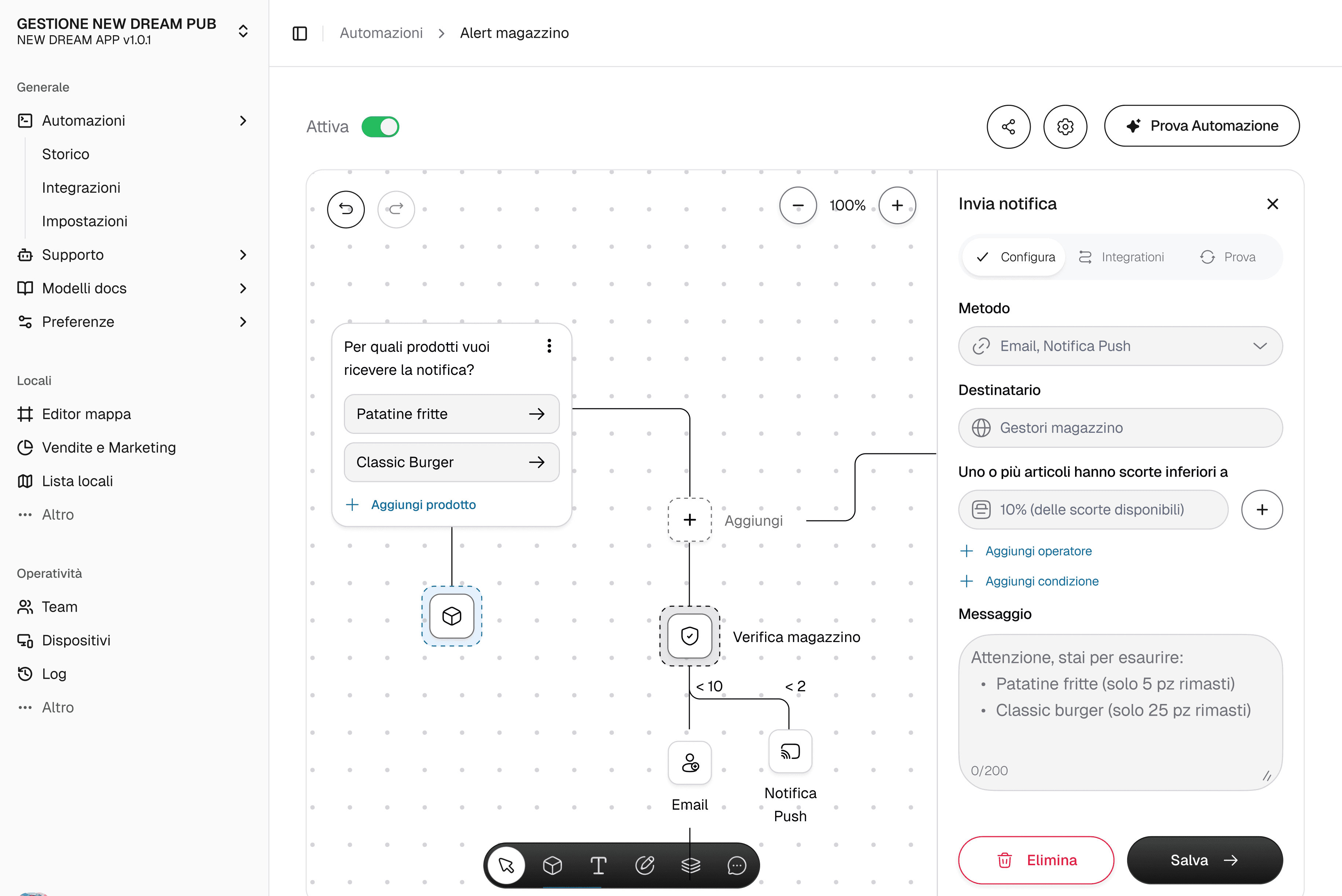1342x896 pixels.
Task: Expand the Automazioni chevron in the sidebar
Action: click(x=243, y=121)
